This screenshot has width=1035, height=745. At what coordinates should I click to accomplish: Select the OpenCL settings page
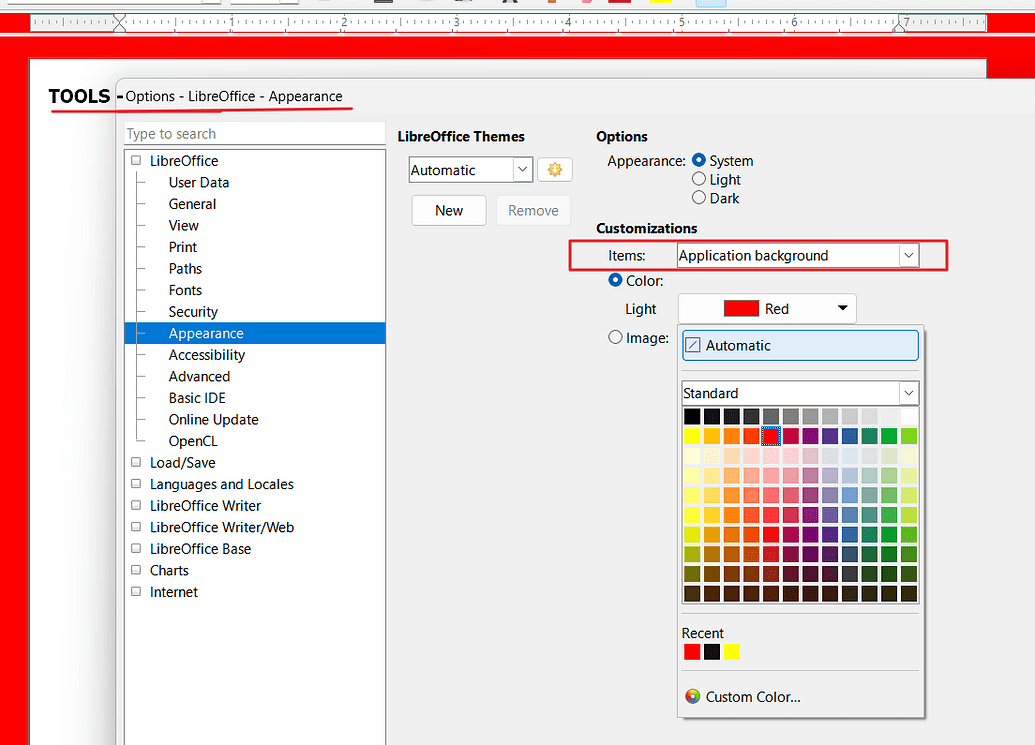point(193,440)
